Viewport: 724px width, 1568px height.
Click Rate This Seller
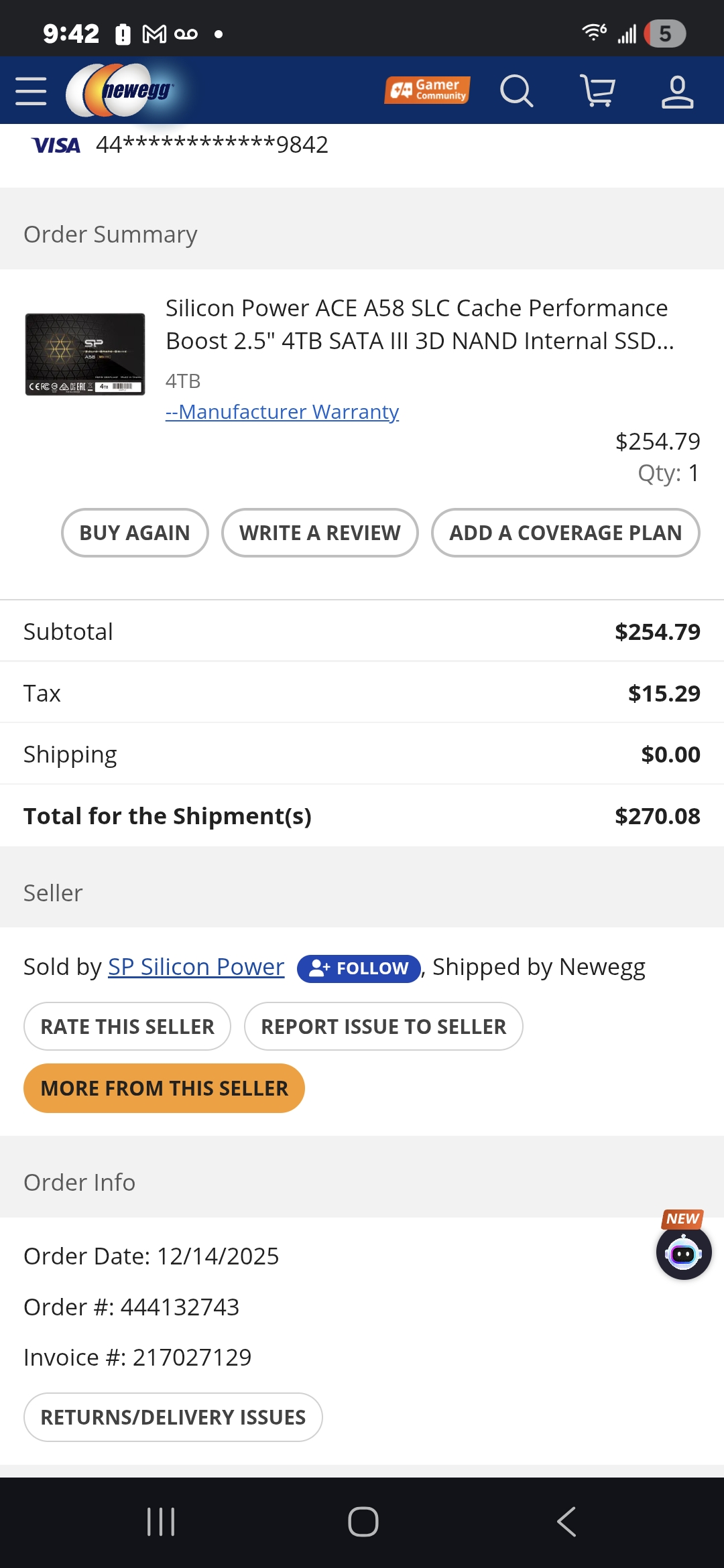pyautogui.click(x=127, y=1027)
